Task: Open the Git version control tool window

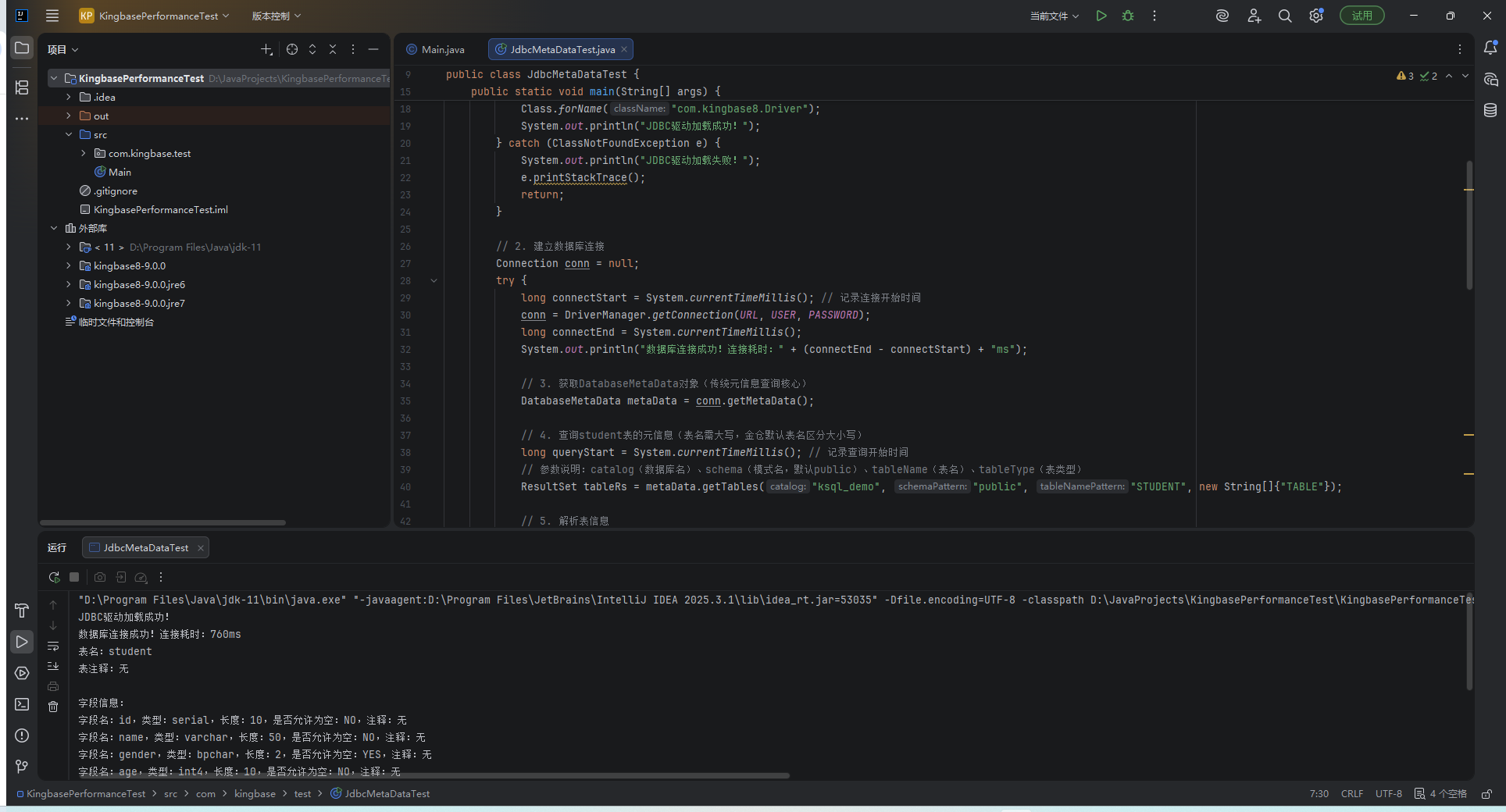Action: pyautogui.click(x=22, y=767)
